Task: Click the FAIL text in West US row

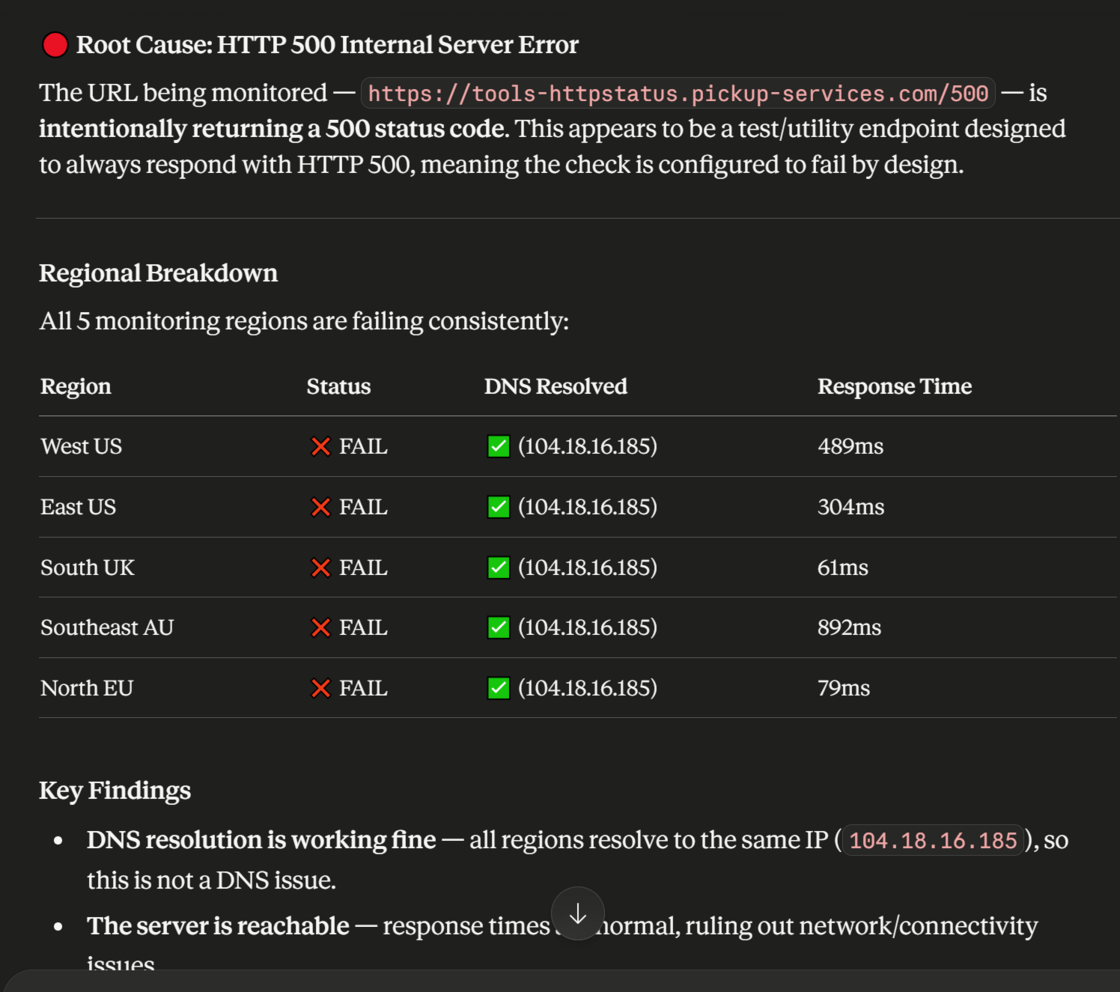Action: pos(363,446)
